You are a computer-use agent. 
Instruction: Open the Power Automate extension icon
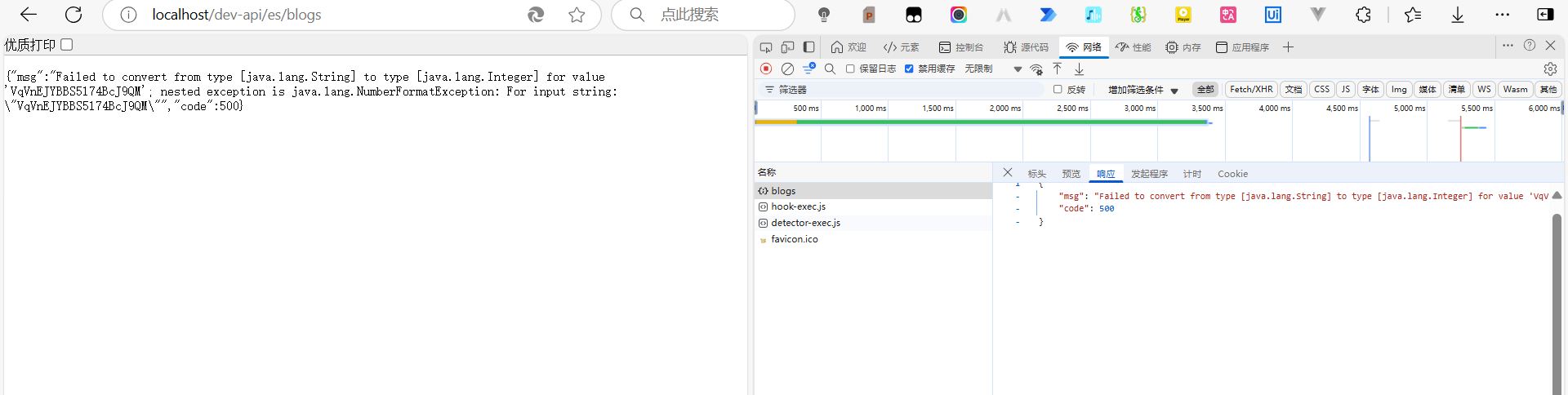1048,15
